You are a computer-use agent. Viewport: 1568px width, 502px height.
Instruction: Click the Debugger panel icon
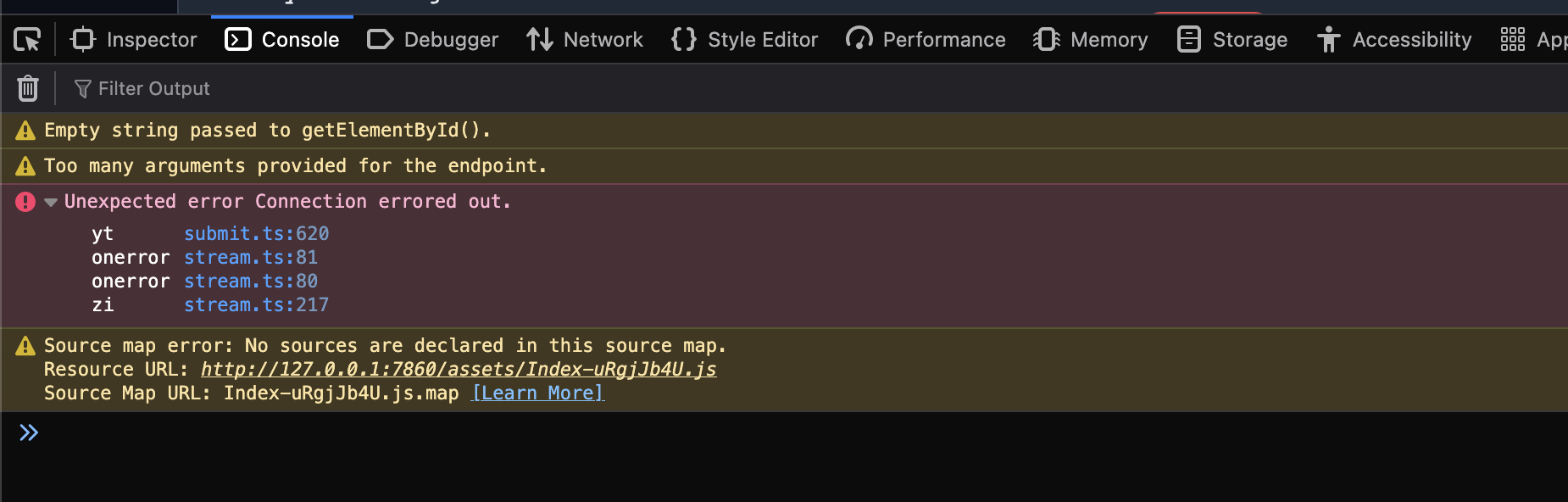pos(380,40)
